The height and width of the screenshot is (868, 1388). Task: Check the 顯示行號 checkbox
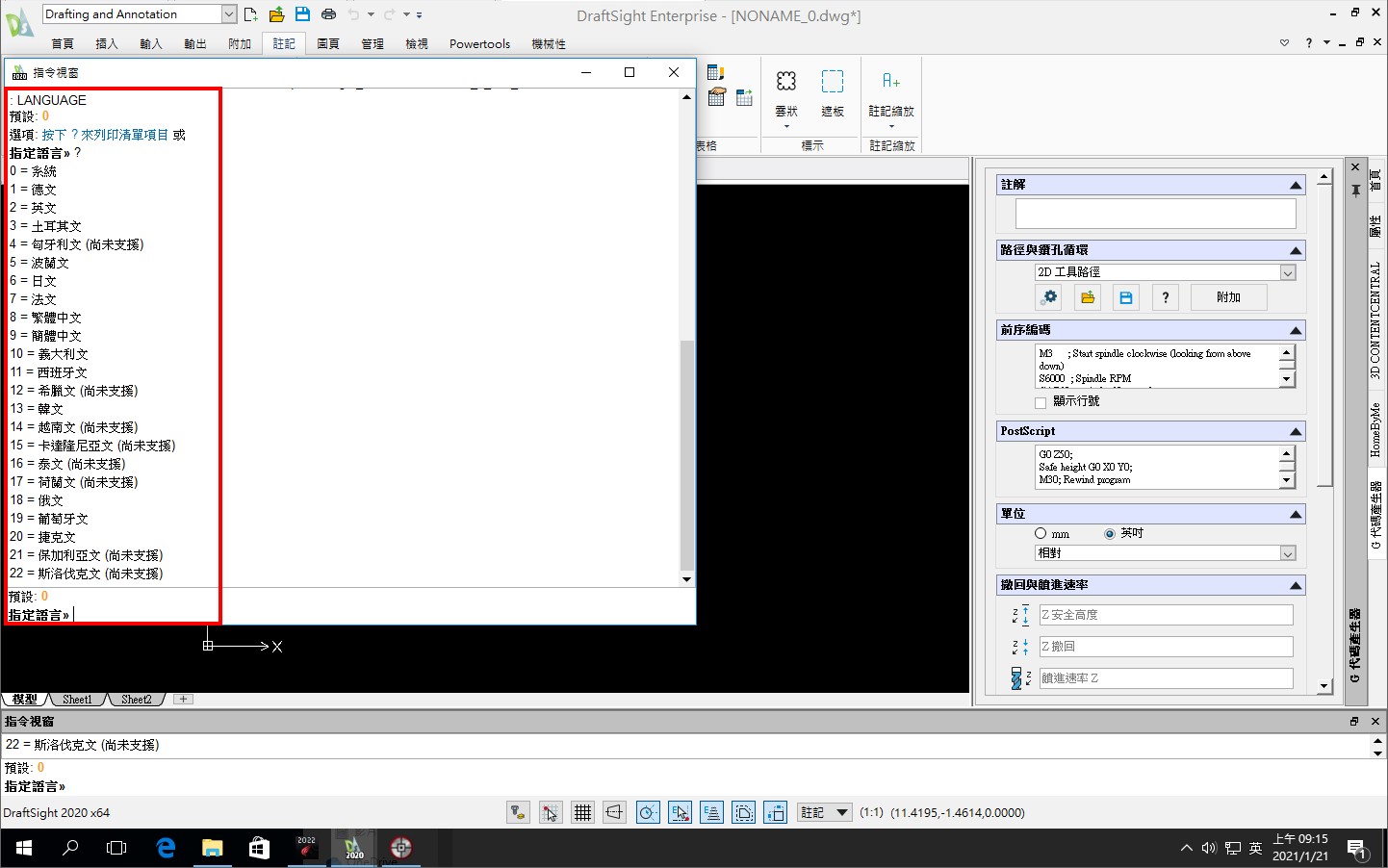pyautogui.click(x=1041, y=402)
